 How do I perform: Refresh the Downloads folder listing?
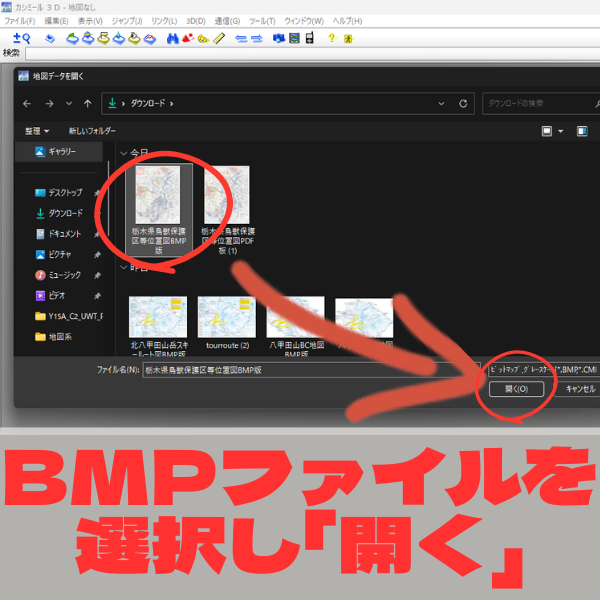click(x=463, y=102)
